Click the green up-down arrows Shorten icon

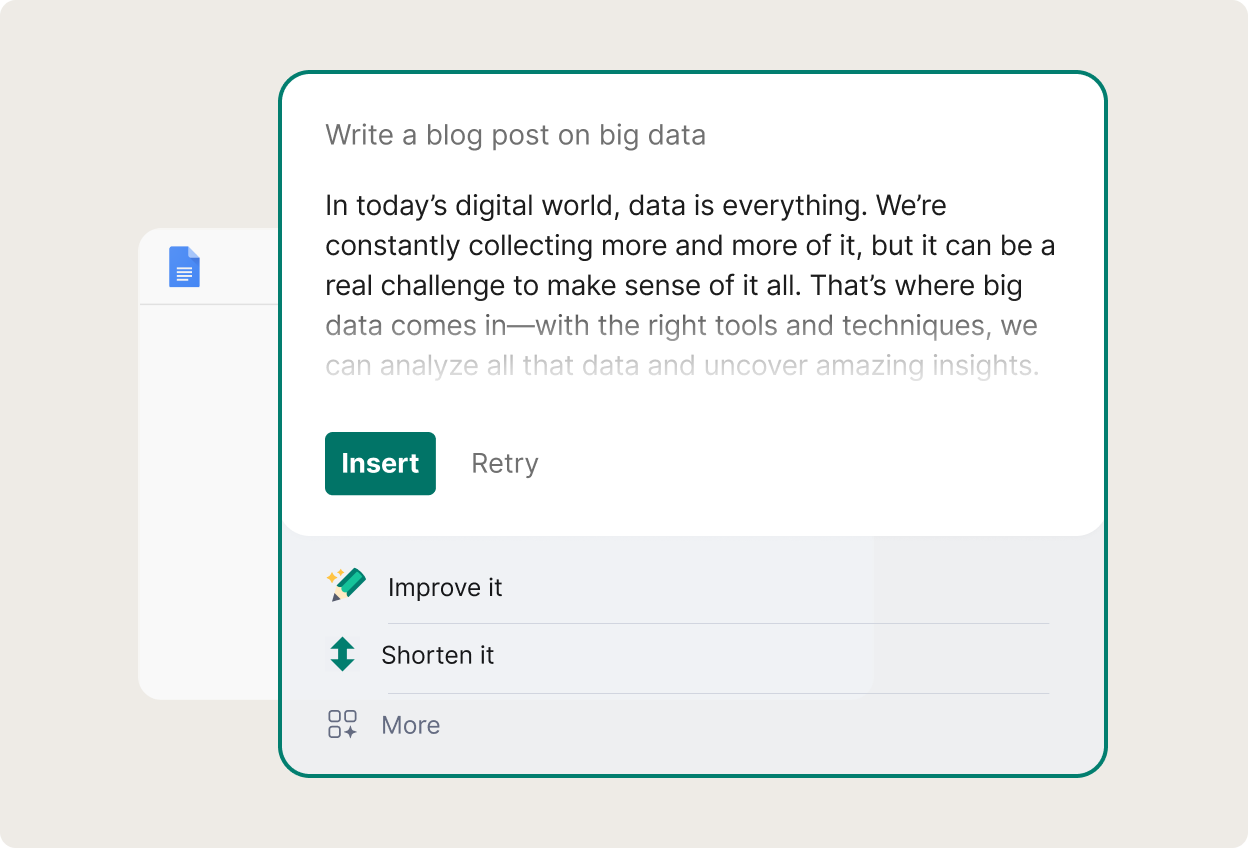coord(343,654)
